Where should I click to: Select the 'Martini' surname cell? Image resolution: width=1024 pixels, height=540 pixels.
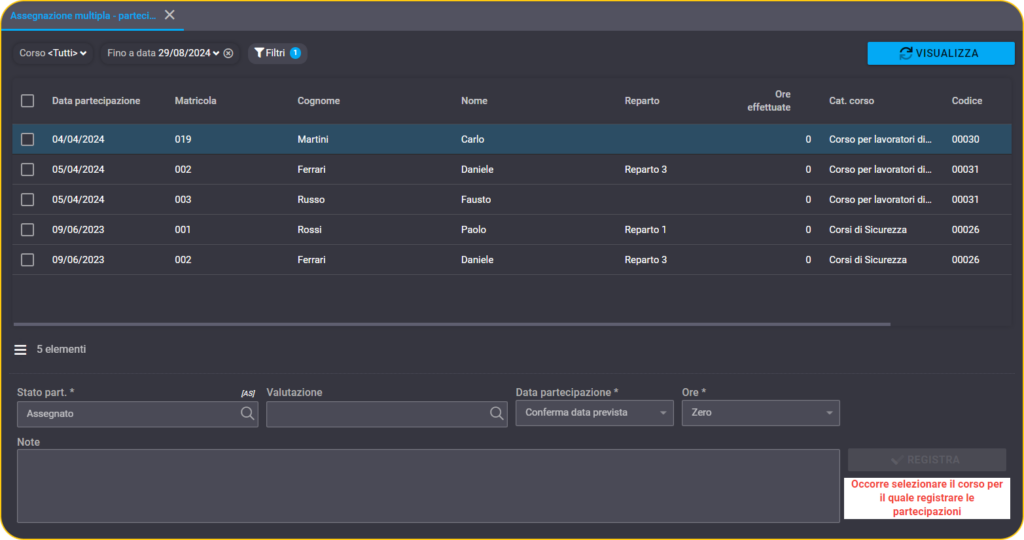[313, 139]
